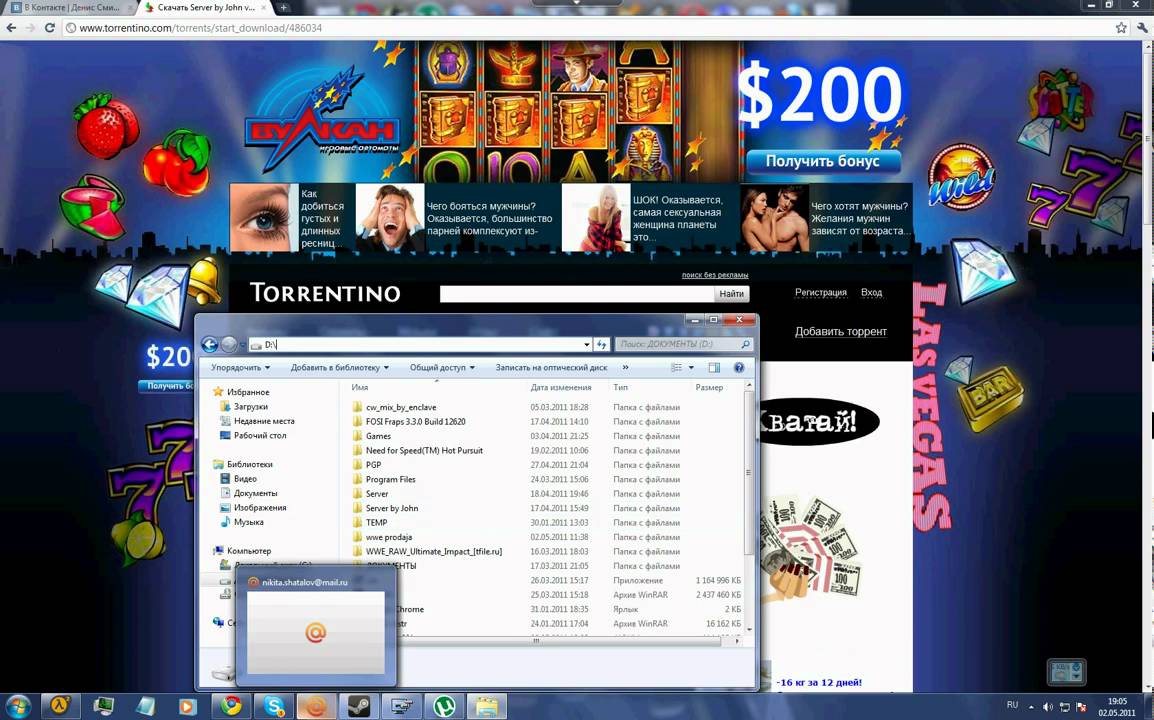Viewport: 1154px width, 720px height.
Task: Open Skype from the taskbar
Action: [x=274, y=706]
